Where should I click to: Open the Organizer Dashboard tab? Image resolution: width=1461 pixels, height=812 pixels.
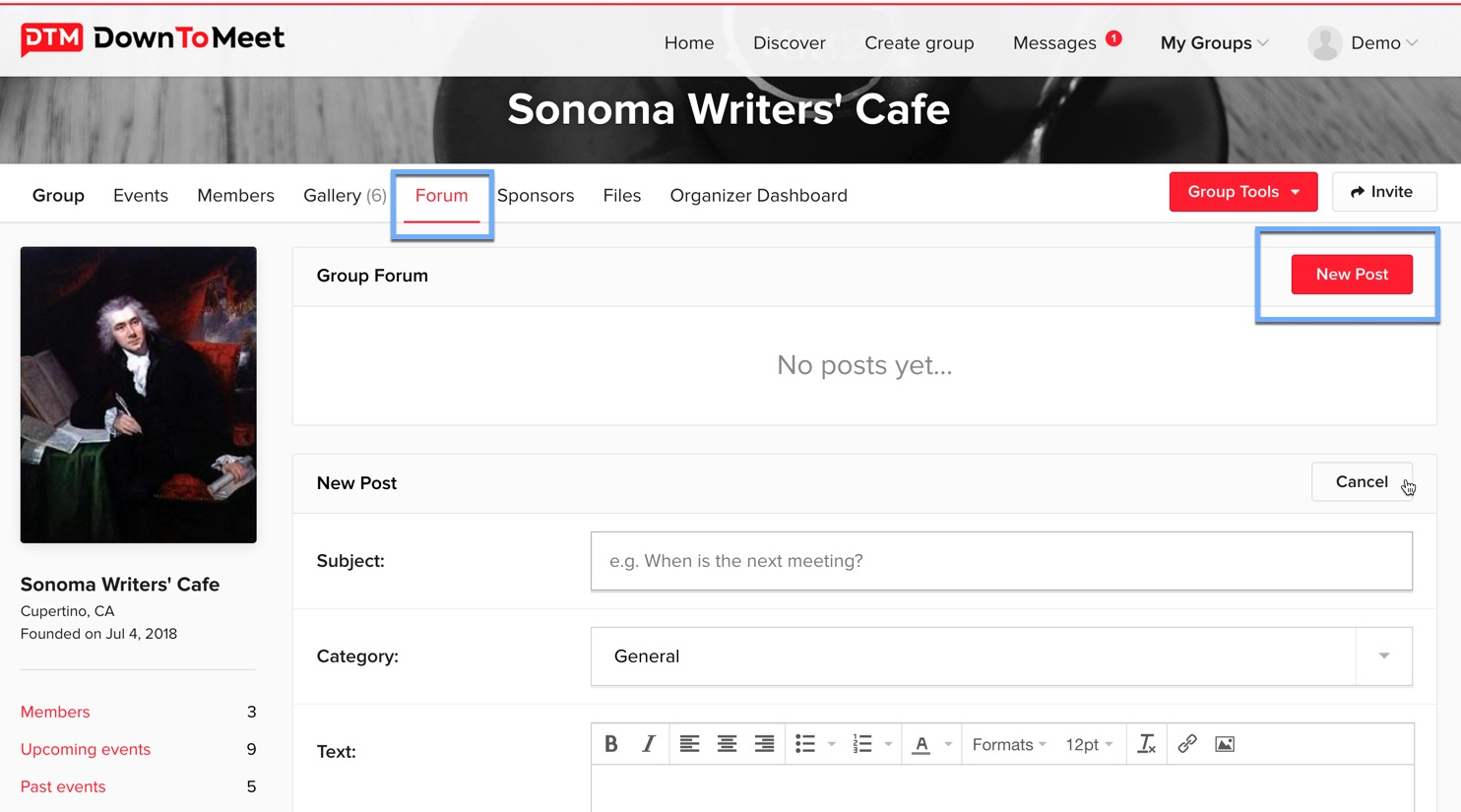click(x=758, y=196)
